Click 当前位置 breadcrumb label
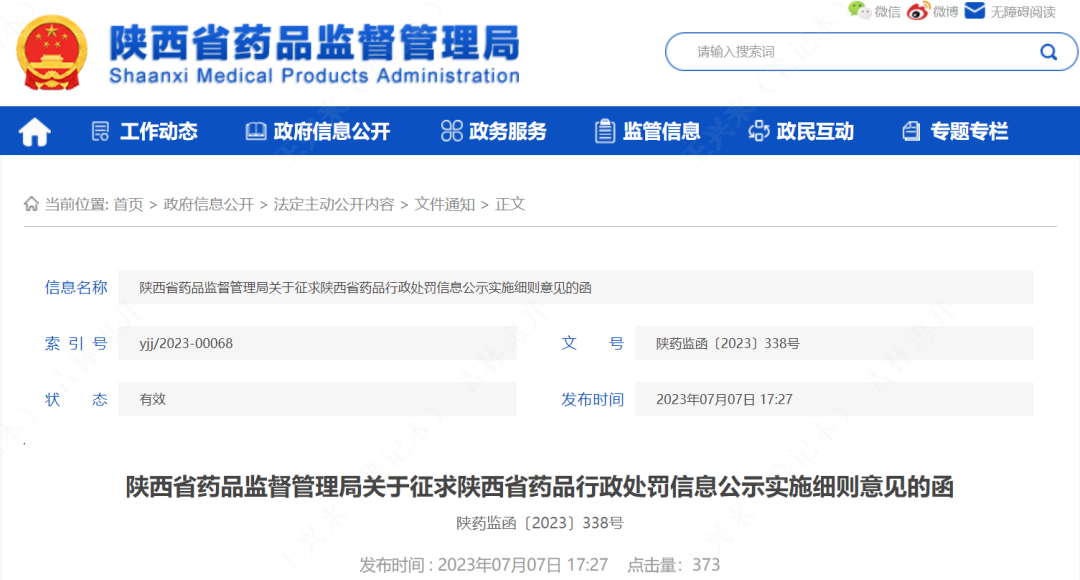1080x580 pixels. click(x=76, y=205)
